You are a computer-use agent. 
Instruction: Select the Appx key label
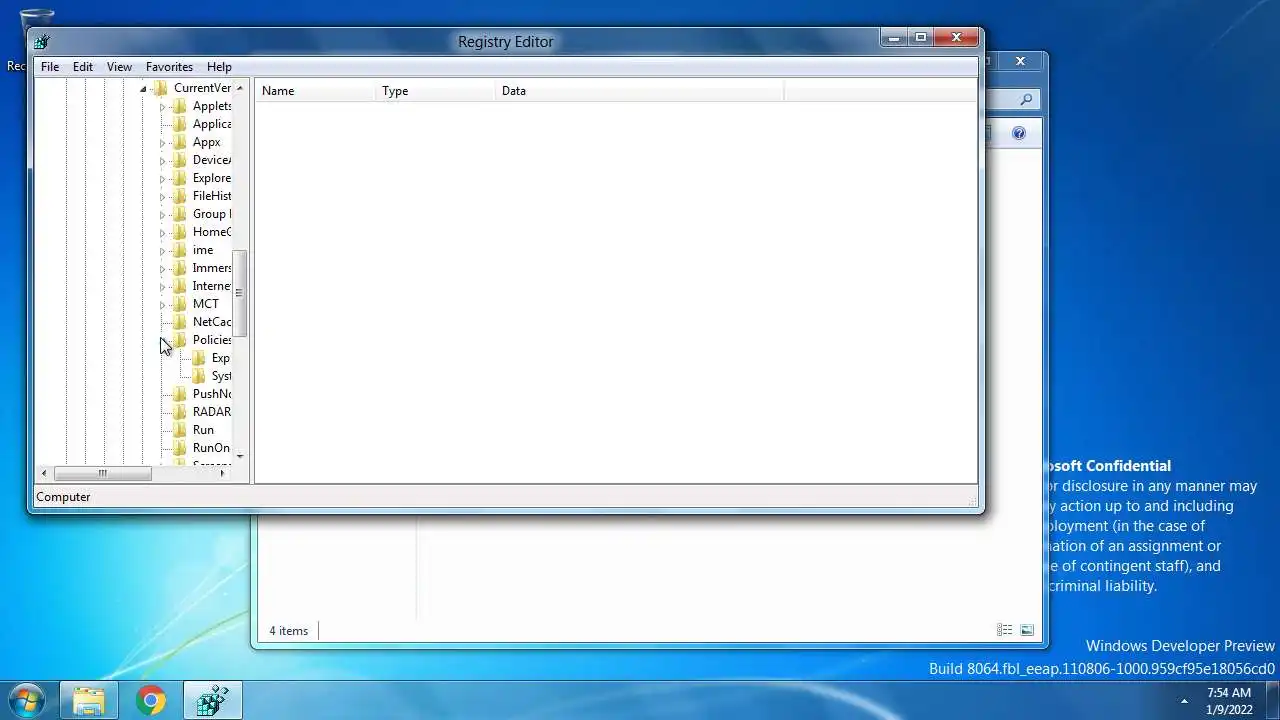tap(206, 142)
